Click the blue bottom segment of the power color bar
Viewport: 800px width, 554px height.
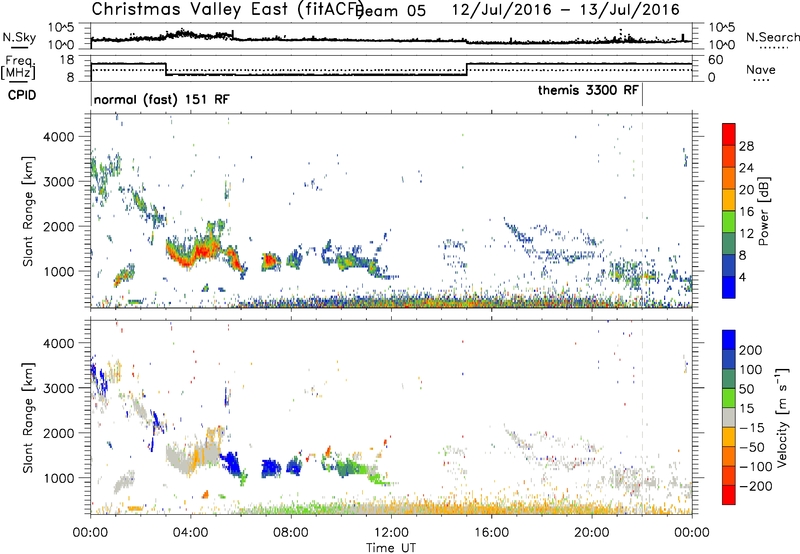point(729,287)
